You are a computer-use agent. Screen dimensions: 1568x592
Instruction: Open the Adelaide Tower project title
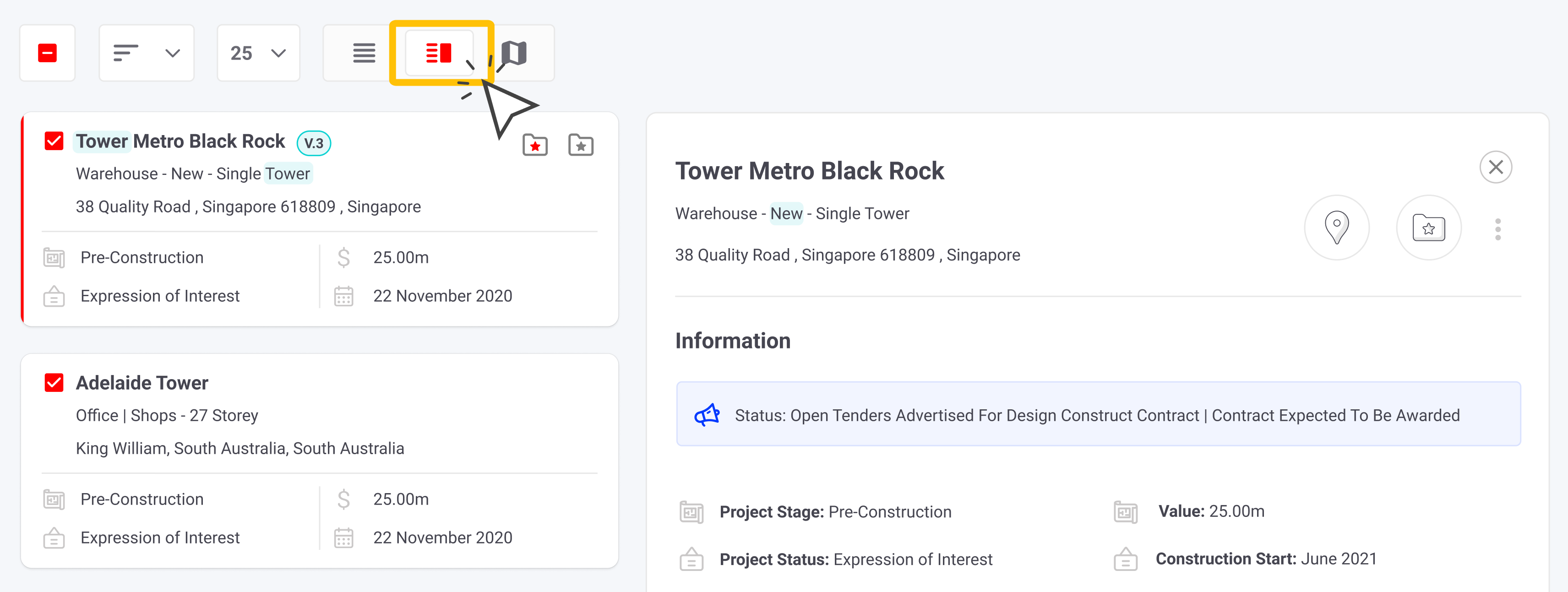pyautogui.click(x=142, y=383)
